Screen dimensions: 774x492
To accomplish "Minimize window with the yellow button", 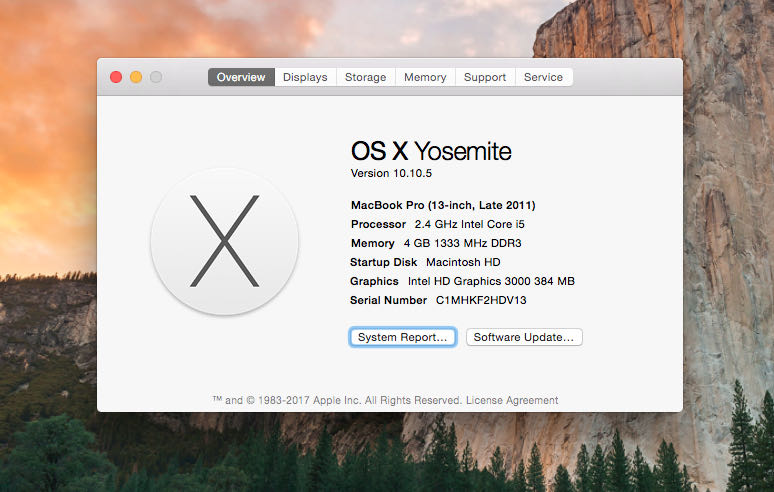I will [x=136, y=77].
